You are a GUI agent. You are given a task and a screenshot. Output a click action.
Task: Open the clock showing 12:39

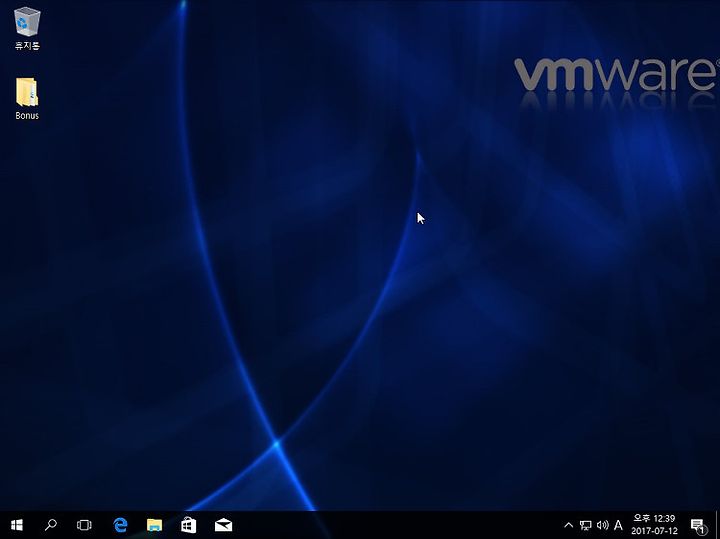(x=654, y=525)
